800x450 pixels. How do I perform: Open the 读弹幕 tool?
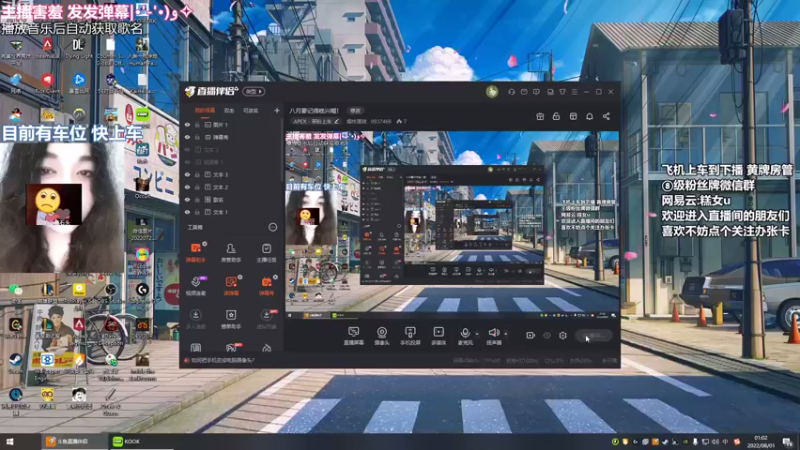[x=231, y=286]
